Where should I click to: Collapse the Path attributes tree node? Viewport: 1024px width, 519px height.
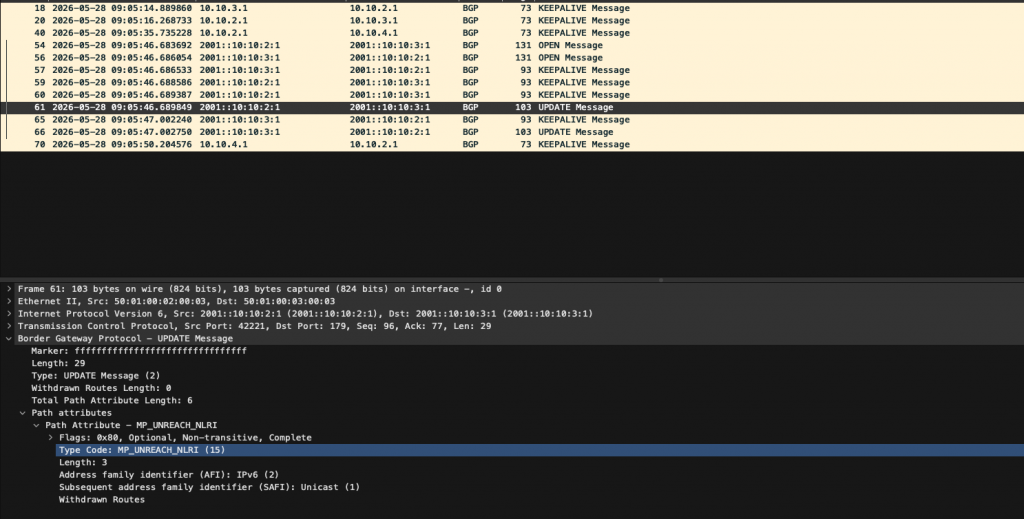[23, 413]
